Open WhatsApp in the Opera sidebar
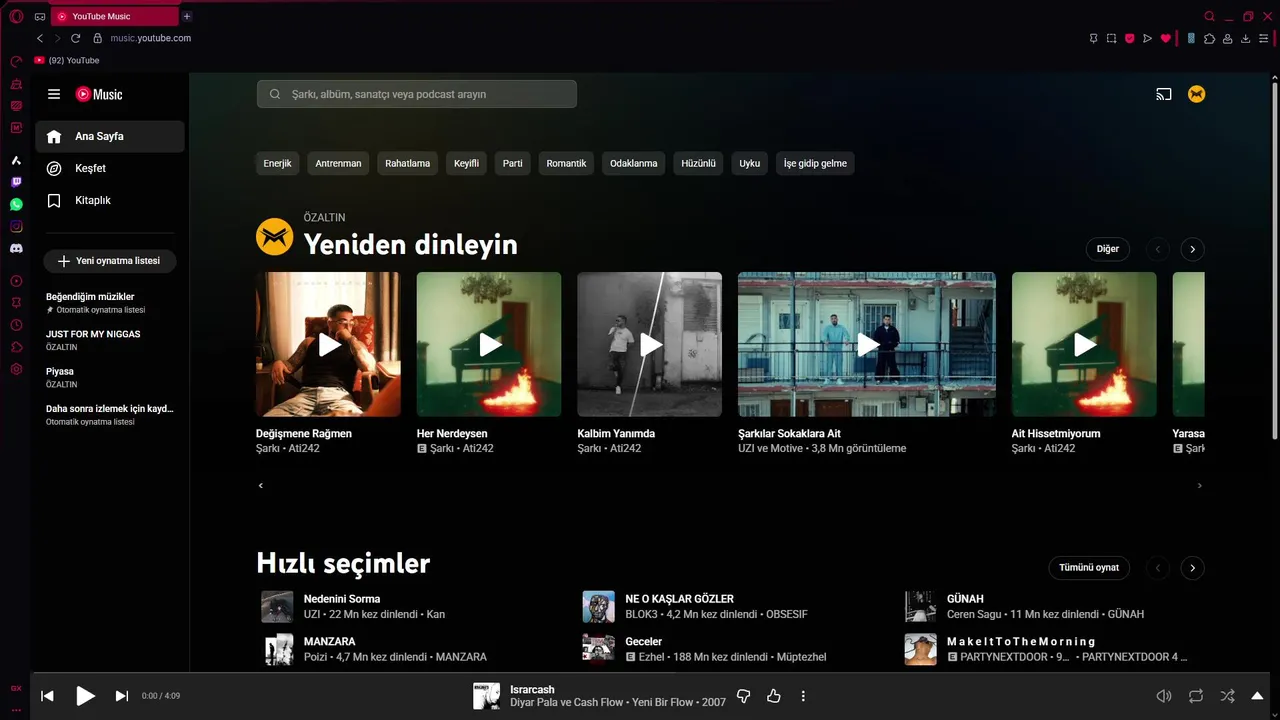The height and width of the screenshot is (720, 1280). [16, 204]
